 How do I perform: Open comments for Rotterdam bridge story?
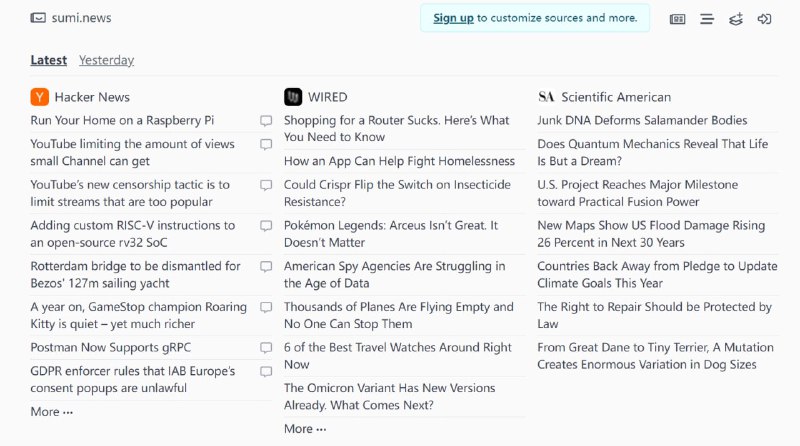[266, 267]
